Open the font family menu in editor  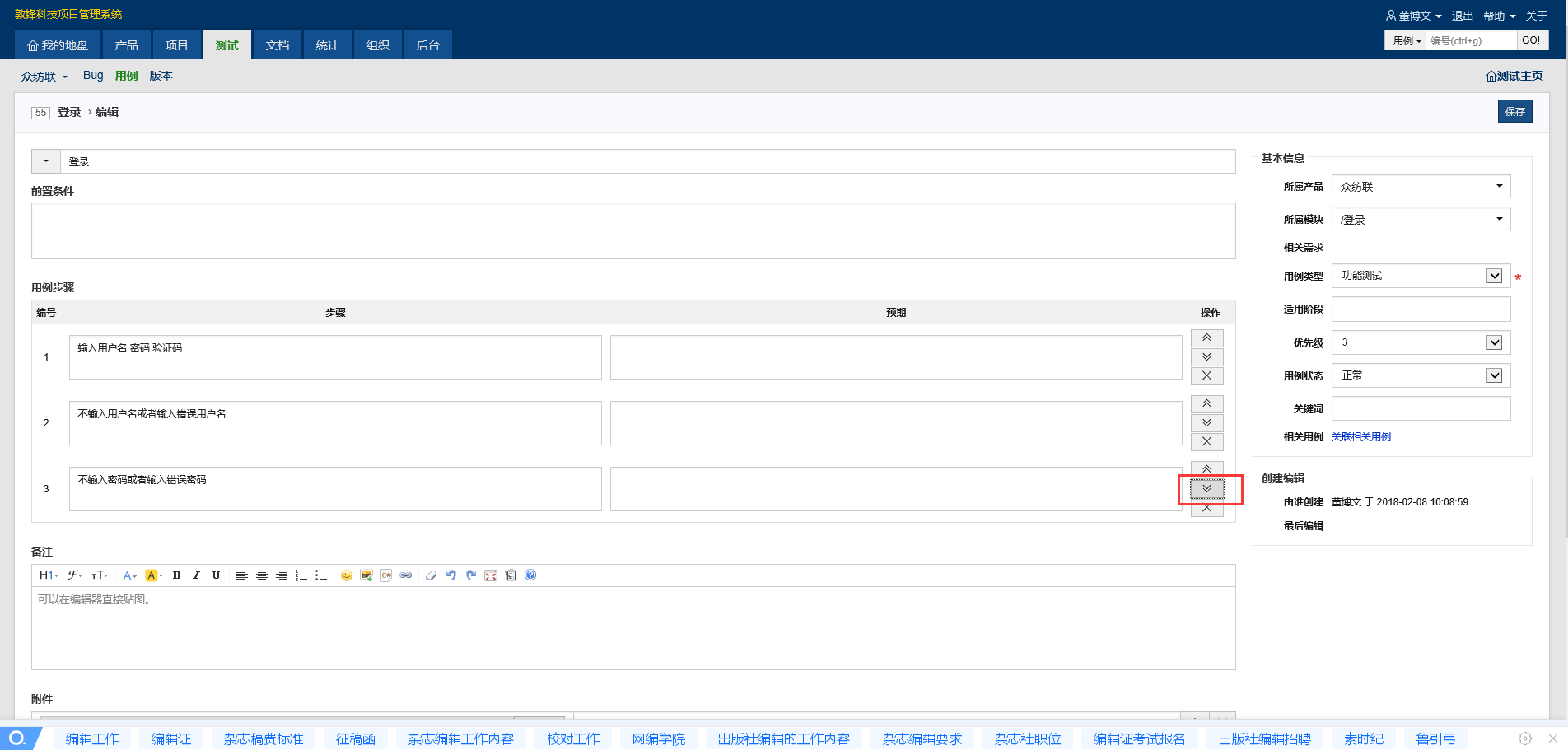tap(75, 575)
